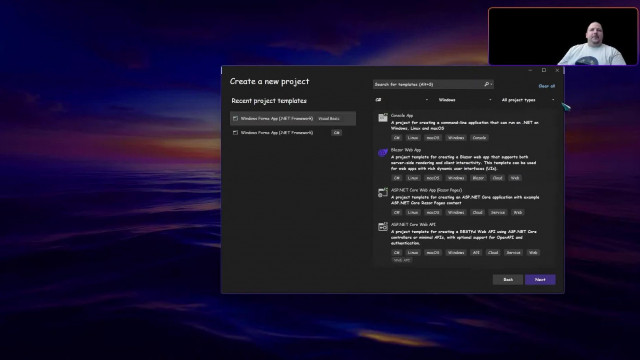Open the C# language filter dropdown
Screen dimensions: 640x360
pyautogui.click(x=402, y=100)
